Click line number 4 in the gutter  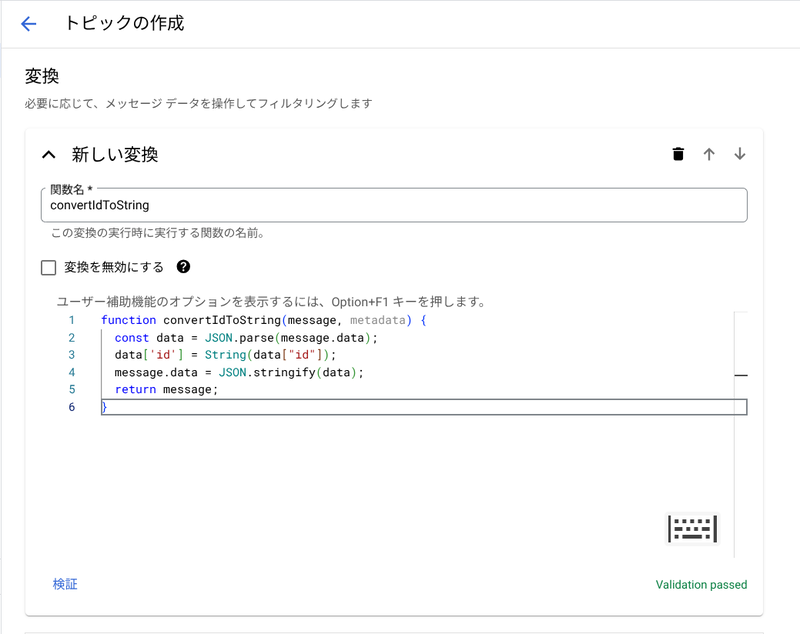(72, 372)
